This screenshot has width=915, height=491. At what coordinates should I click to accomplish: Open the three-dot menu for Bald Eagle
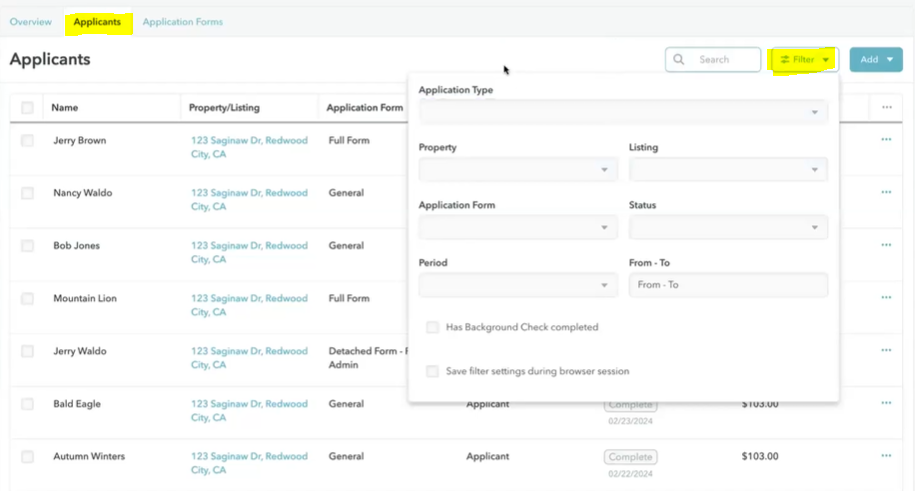(x=886, y=403)
